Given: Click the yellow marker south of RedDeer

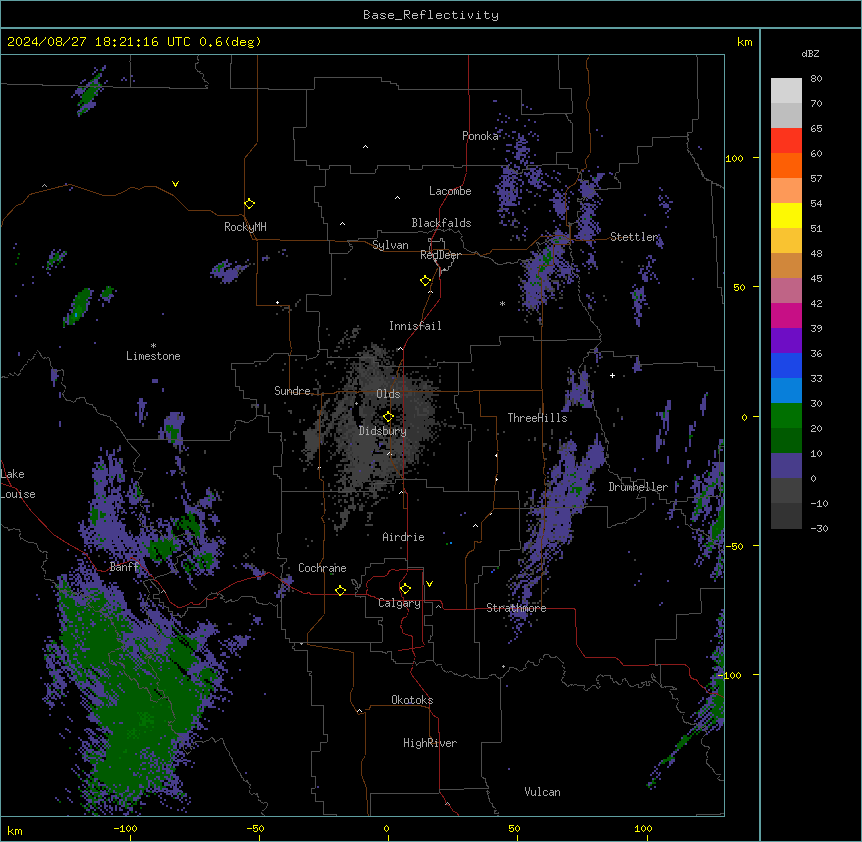Looking at the screenshot, I should (x=425, y=281).
